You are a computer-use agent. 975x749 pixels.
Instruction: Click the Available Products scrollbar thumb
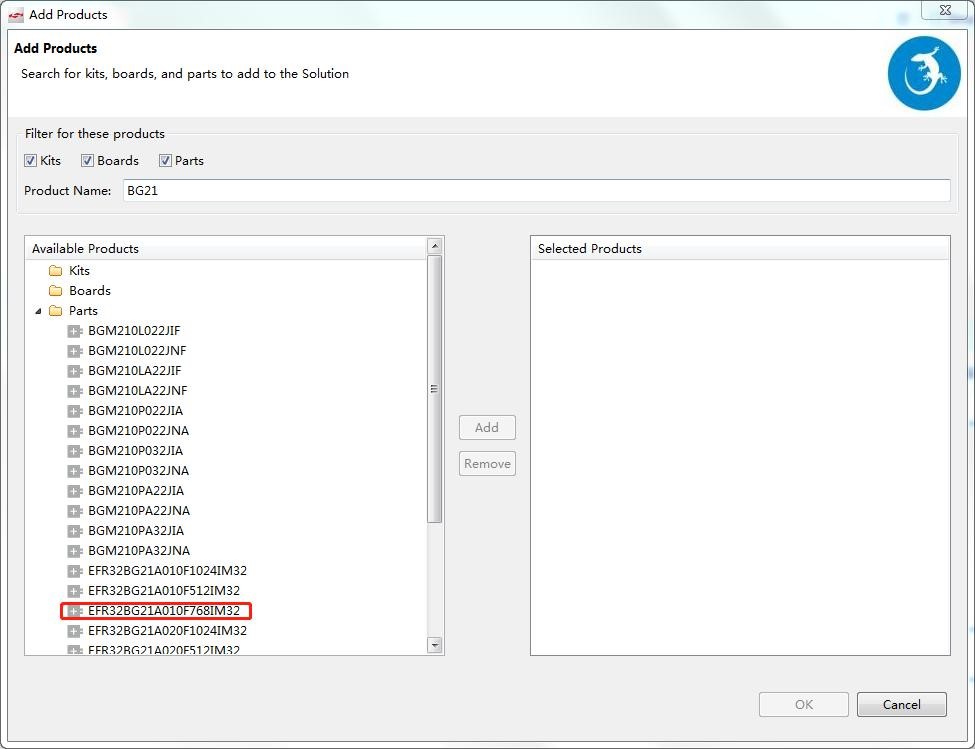pos(435,389)
